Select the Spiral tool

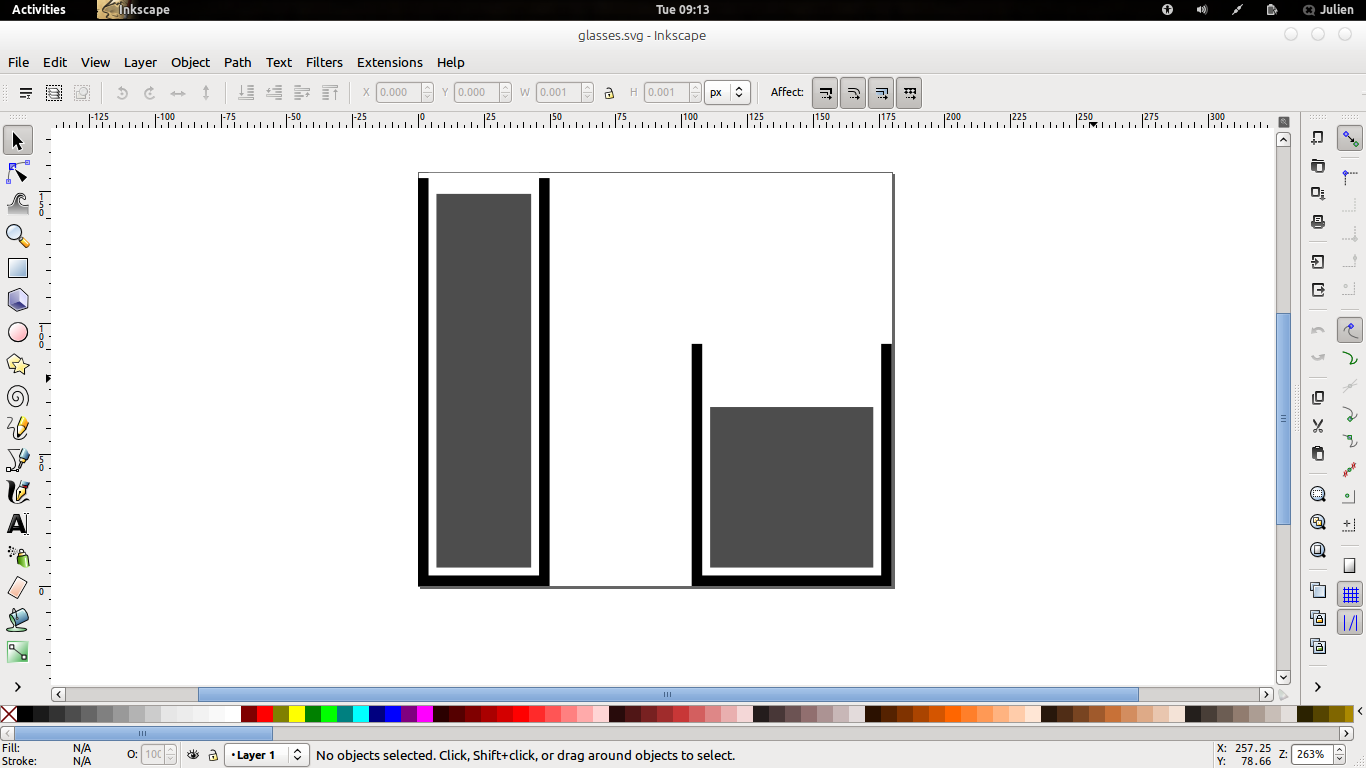[x=18, y=397]
